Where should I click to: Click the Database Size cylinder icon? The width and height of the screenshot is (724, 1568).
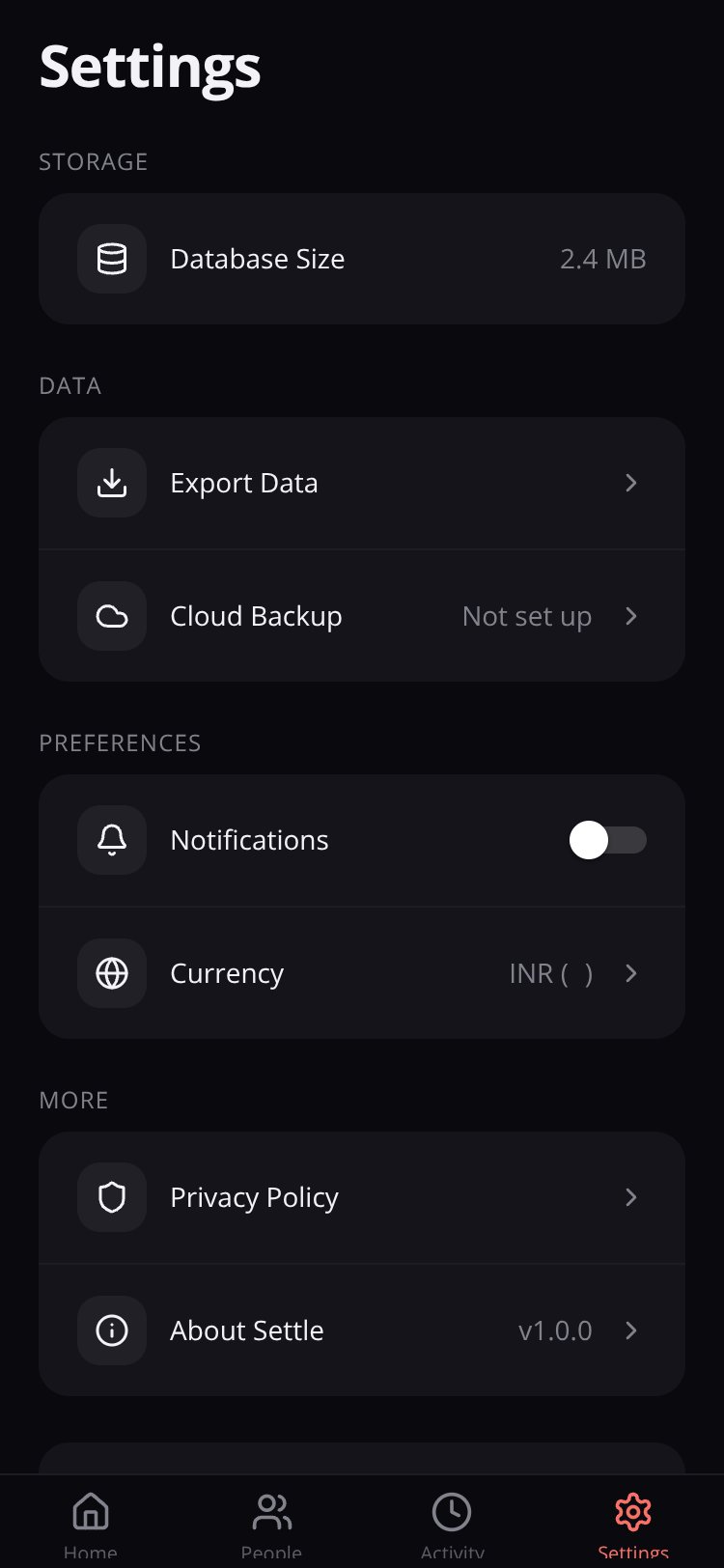click(112, 259)
